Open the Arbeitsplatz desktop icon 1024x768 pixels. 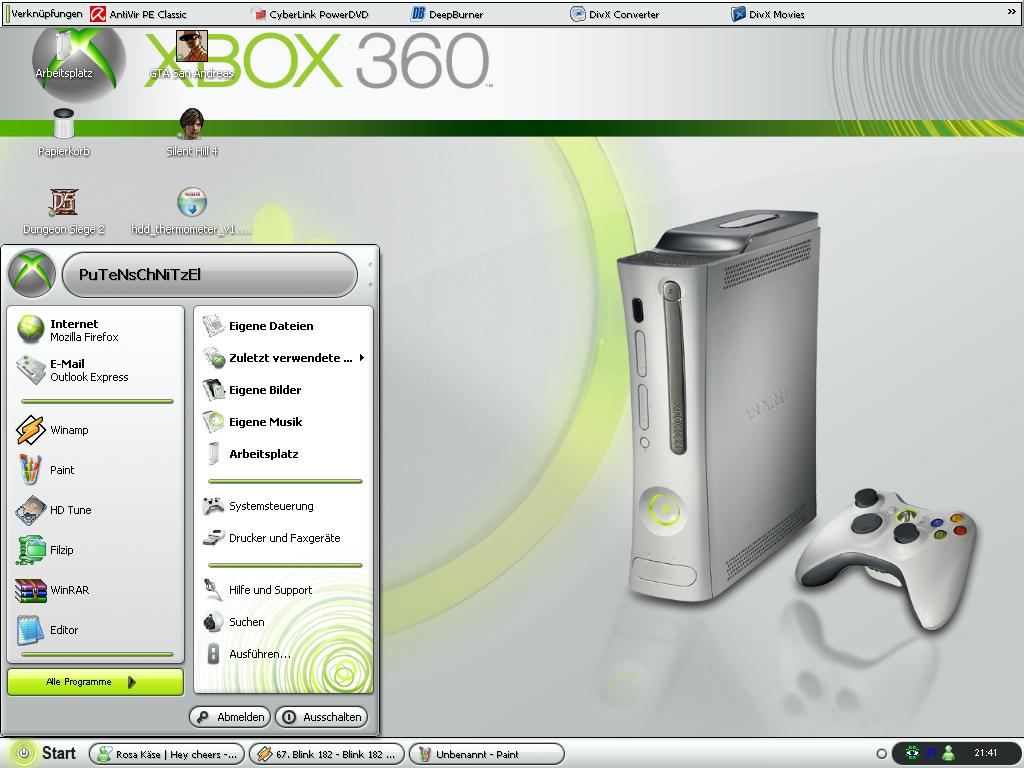(x=64, y=56)
